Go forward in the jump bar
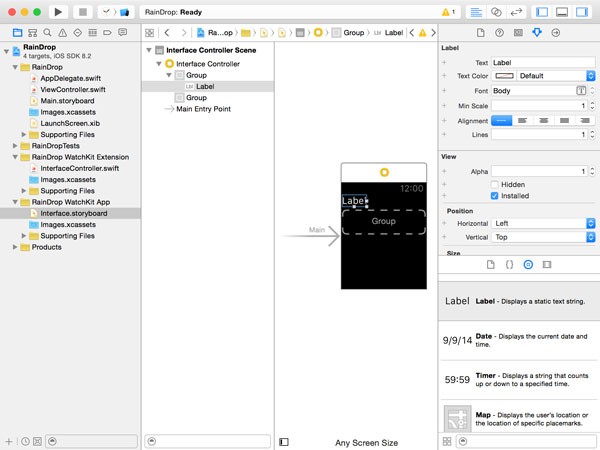 coord(184,33)
